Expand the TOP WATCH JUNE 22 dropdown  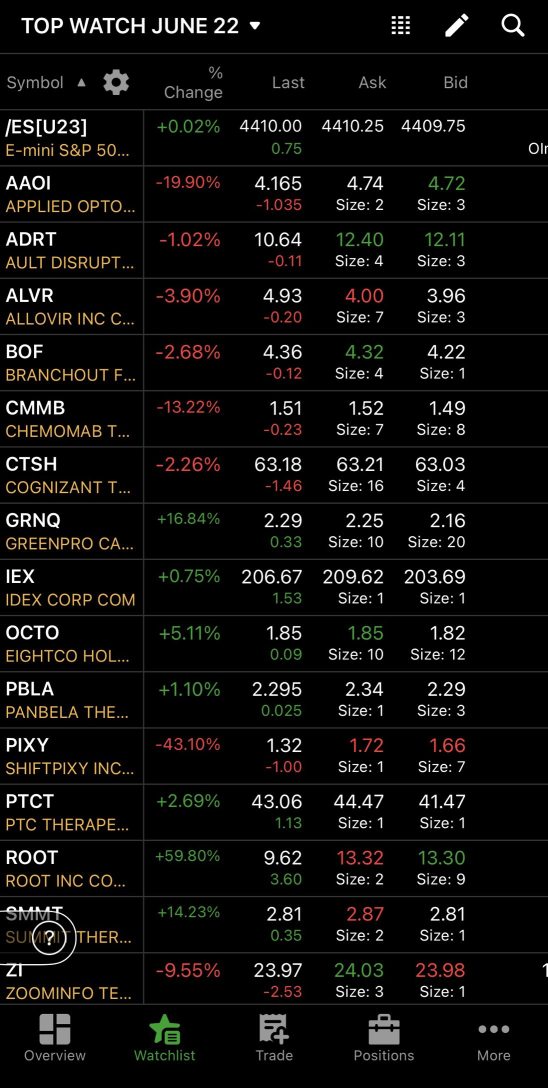tap(141, 26)
